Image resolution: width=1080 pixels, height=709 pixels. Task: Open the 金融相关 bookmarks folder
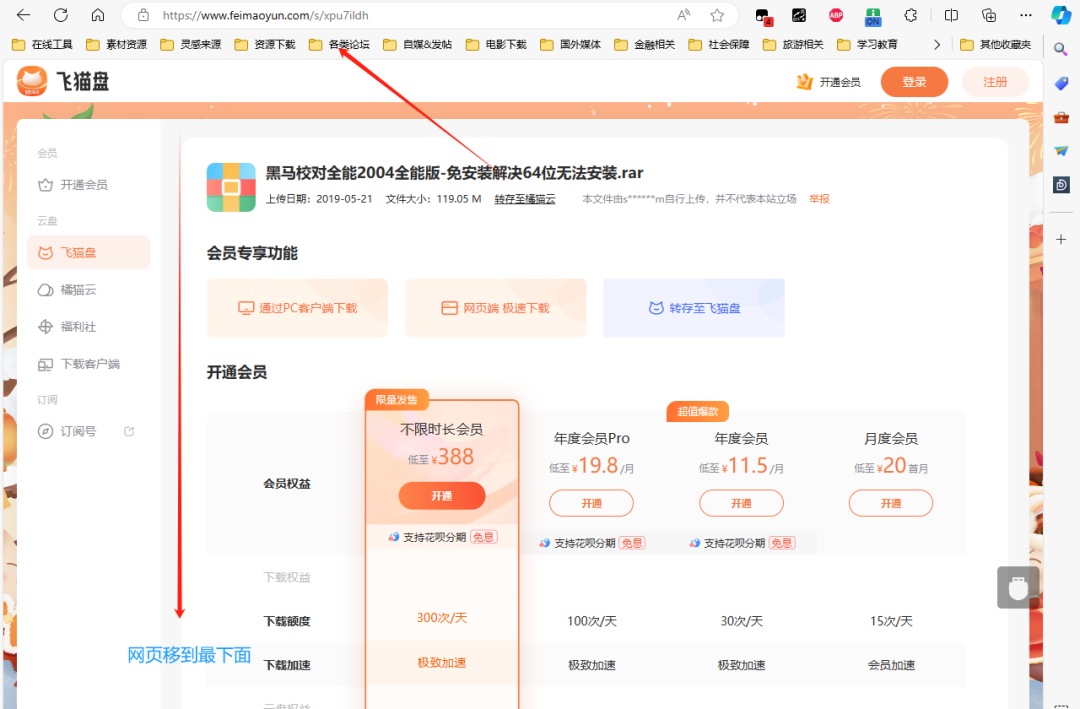(x=645, y=45)
